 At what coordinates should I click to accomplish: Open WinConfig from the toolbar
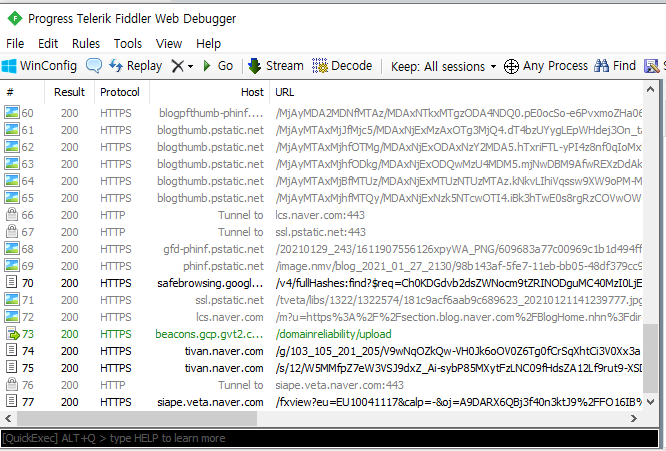tap(39, 66)
